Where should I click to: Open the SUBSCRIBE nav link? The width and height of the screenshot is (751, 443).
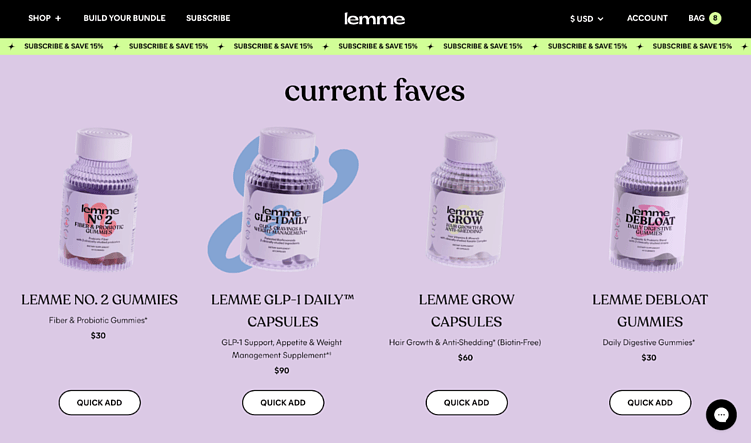(x=208, y=18)
